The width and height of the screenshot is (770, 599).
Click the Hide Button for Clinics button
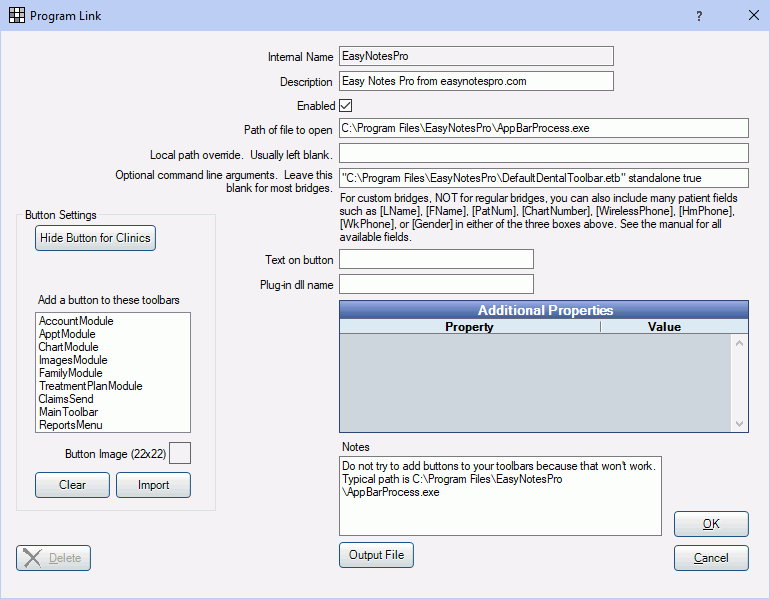95,238
